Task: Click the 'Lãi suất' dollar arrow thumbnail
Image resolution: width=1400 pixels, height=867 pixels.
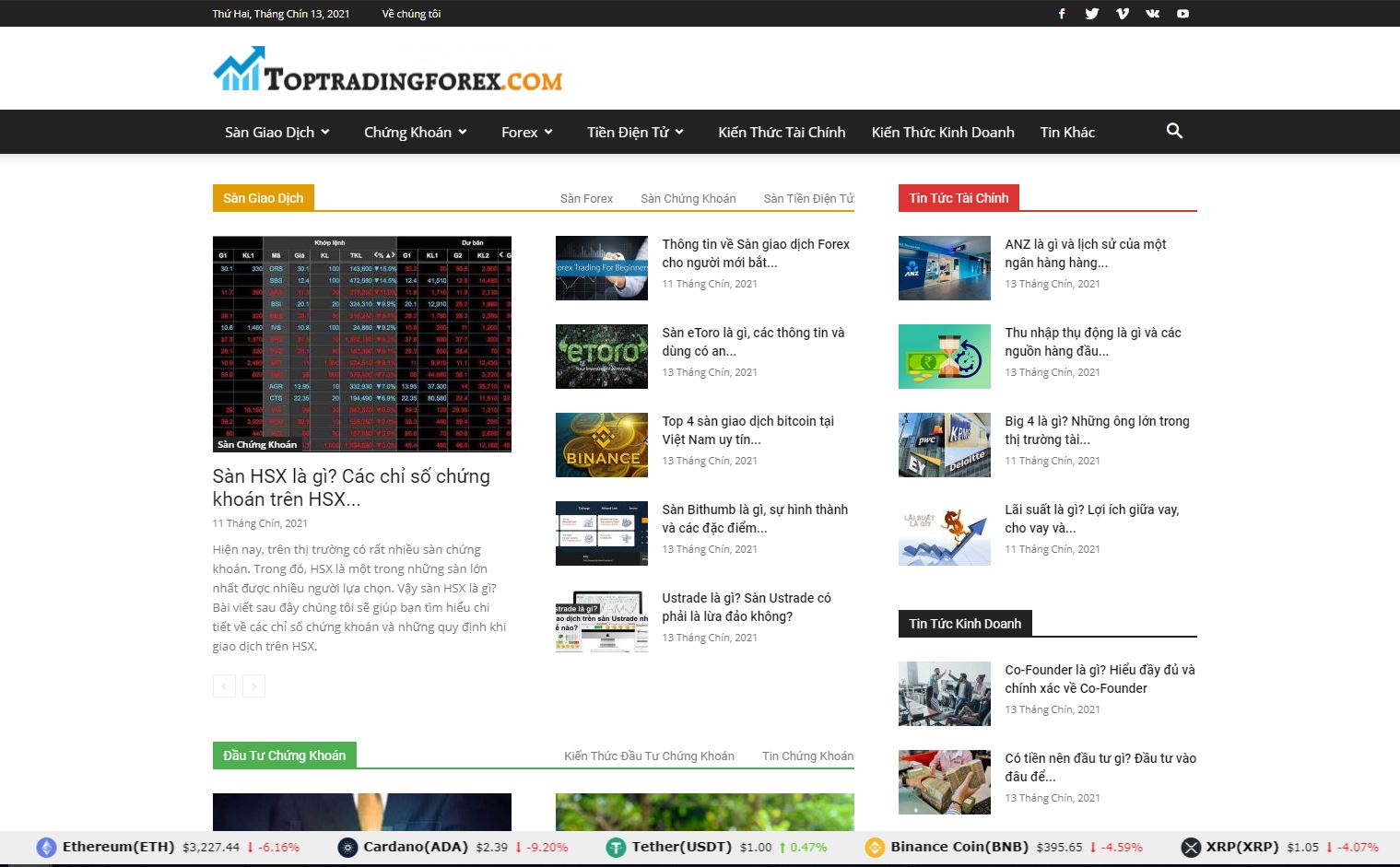Action: [x=945, y=533]
